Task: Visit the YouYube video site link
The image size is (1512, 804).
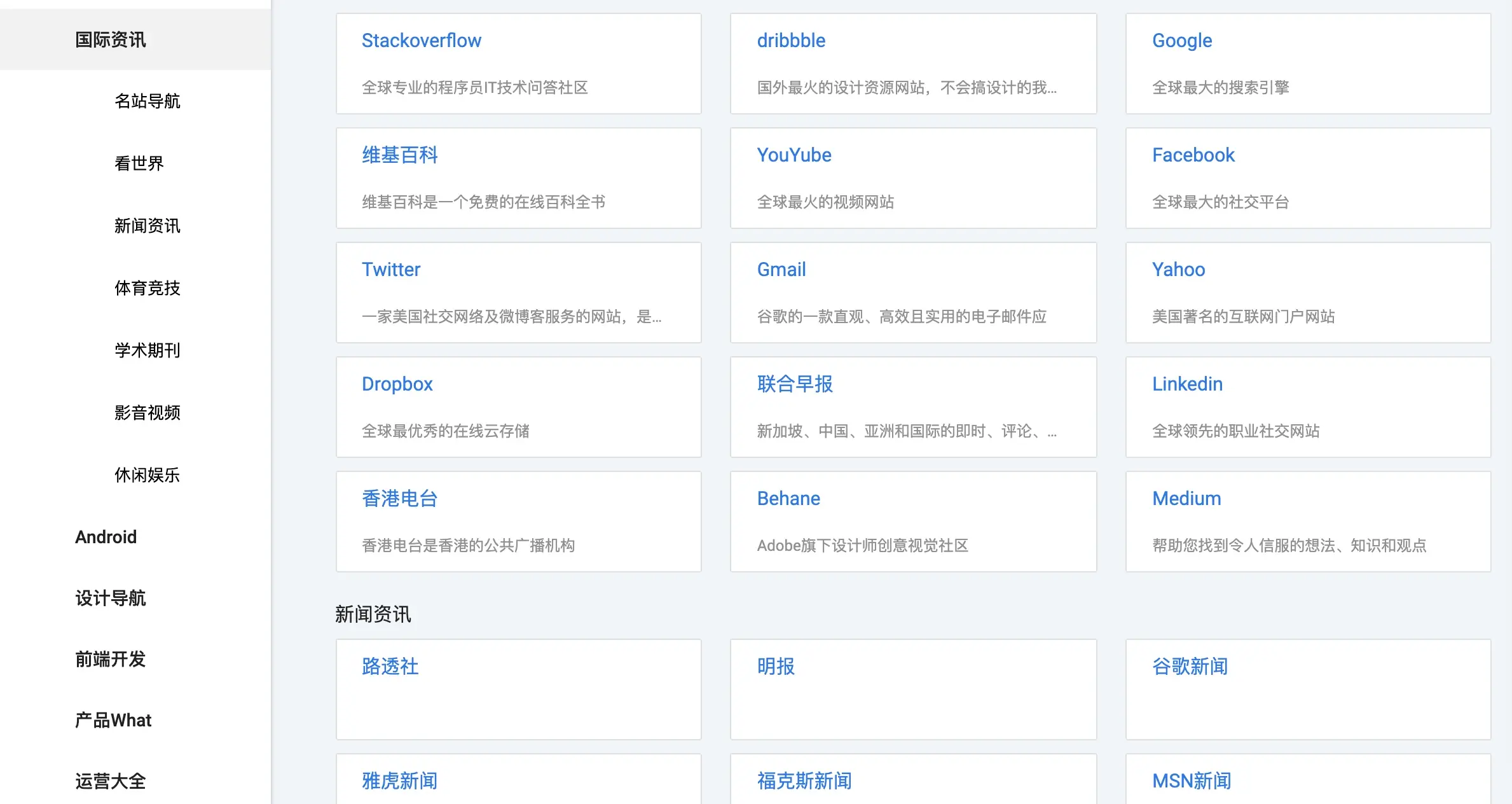Action: click(794, 155)
